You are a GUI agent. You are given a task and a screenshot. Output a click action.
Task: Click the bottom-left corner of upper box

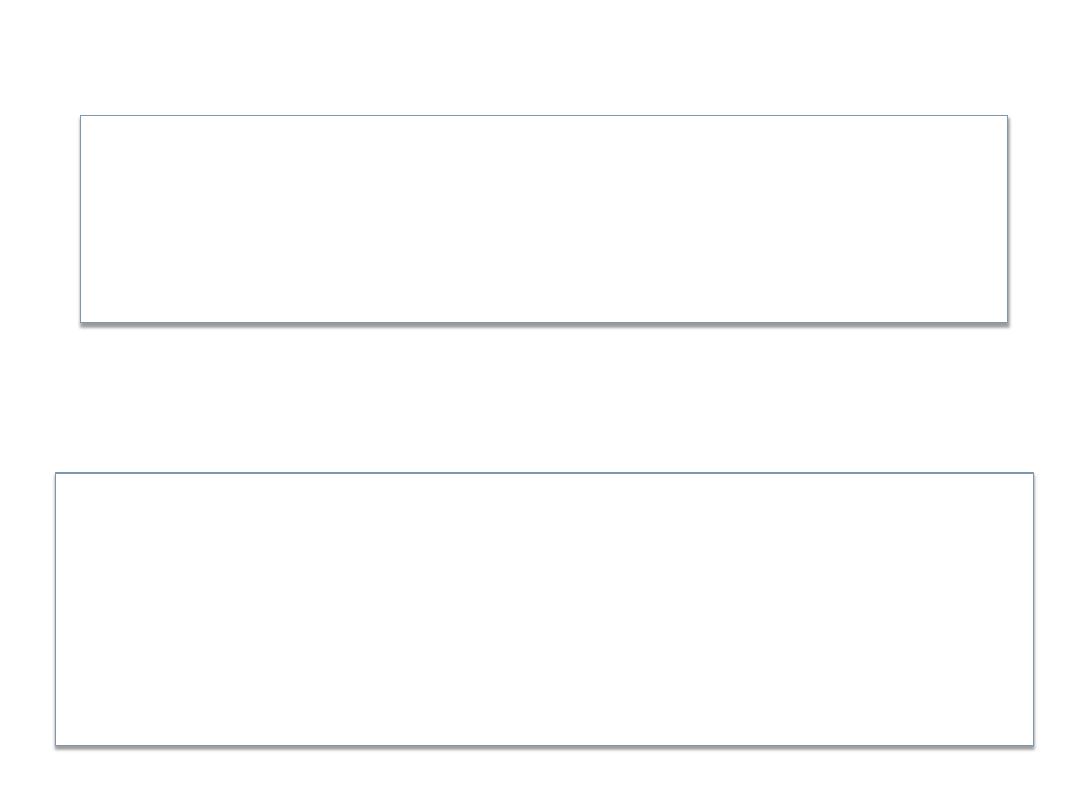coord(81,322)
